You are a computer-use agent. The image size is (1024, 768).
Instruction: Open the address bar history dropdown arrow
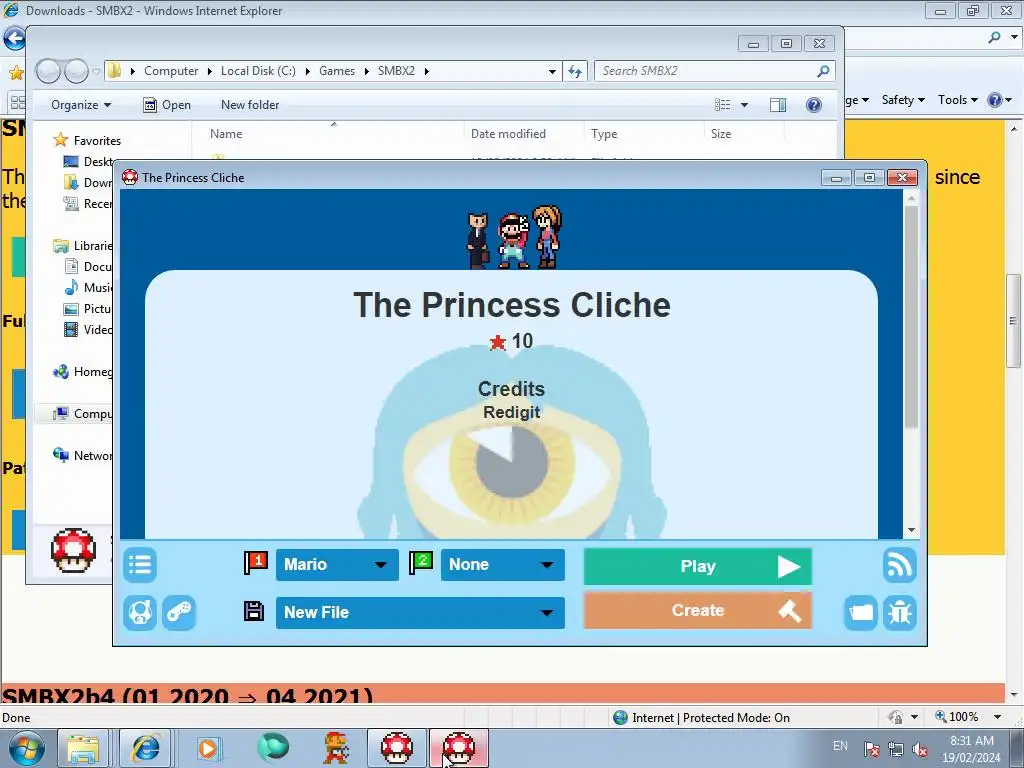click(552, 71)
